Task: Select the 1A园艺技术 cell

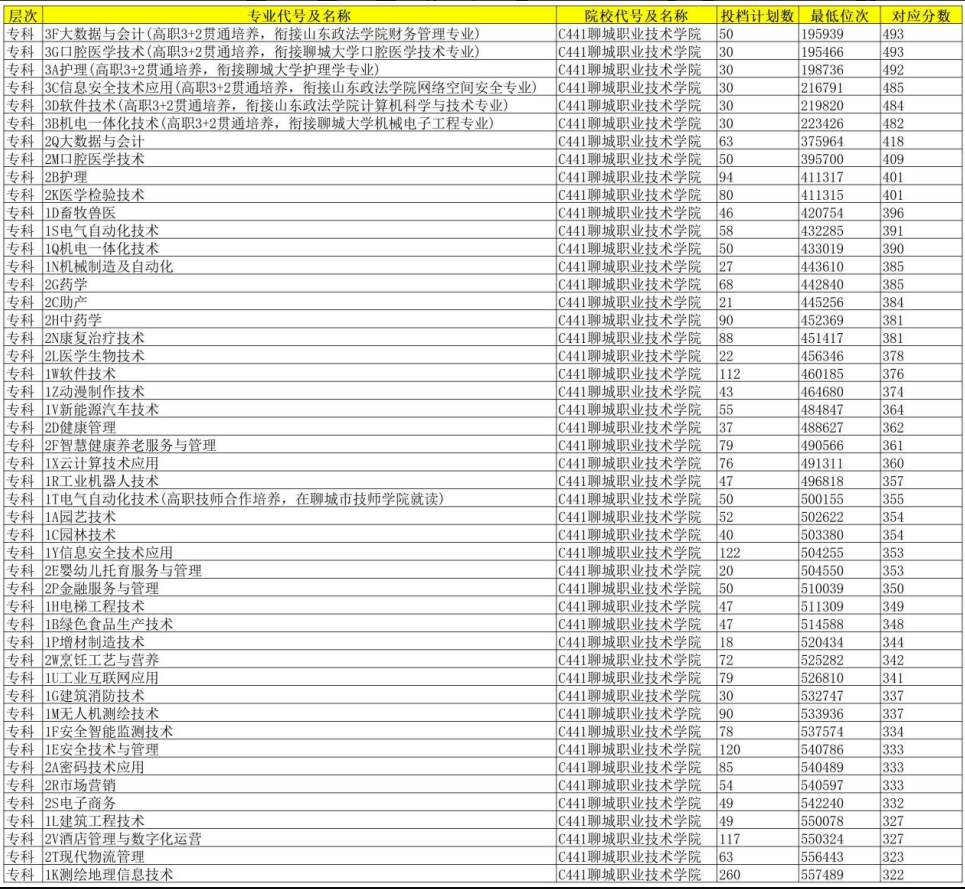Action: pos(299,516)
